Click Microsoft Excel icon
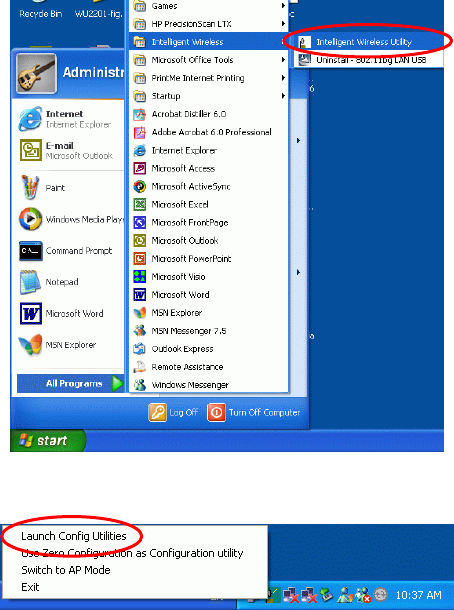 point(139,204)
